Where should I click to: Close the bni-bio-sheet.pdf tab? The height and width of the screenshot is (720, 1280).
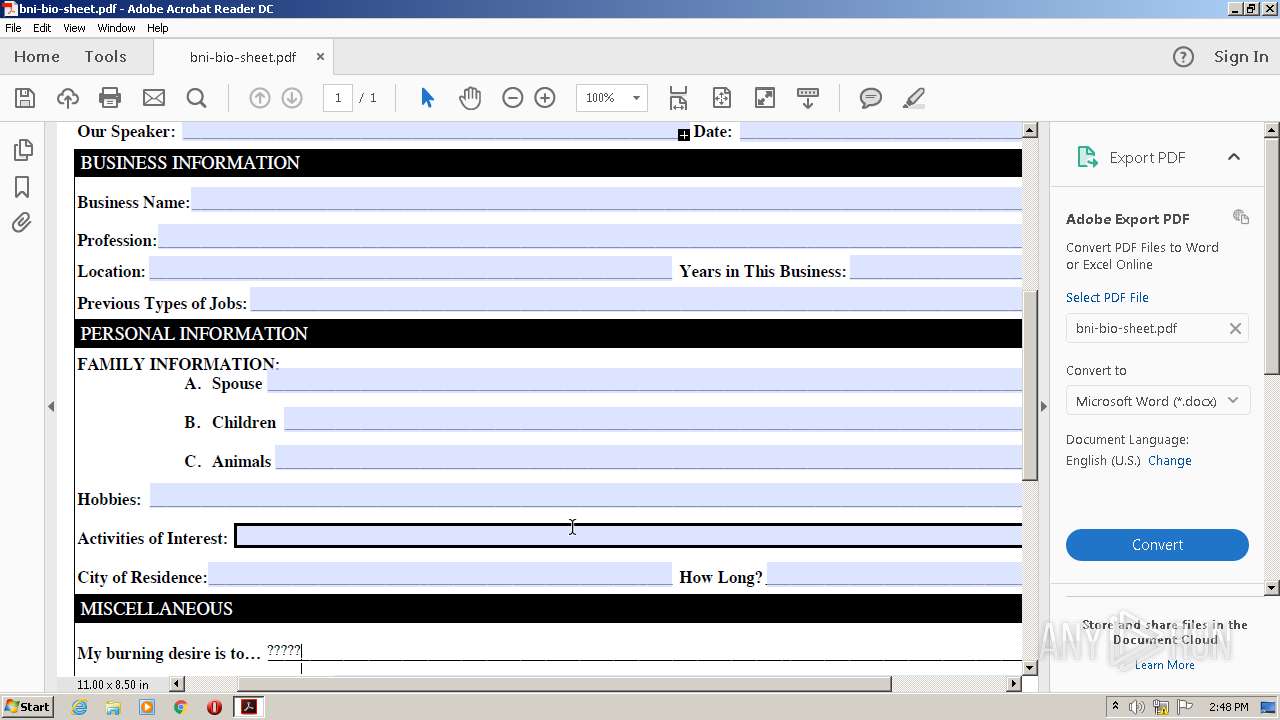(320, 57)
